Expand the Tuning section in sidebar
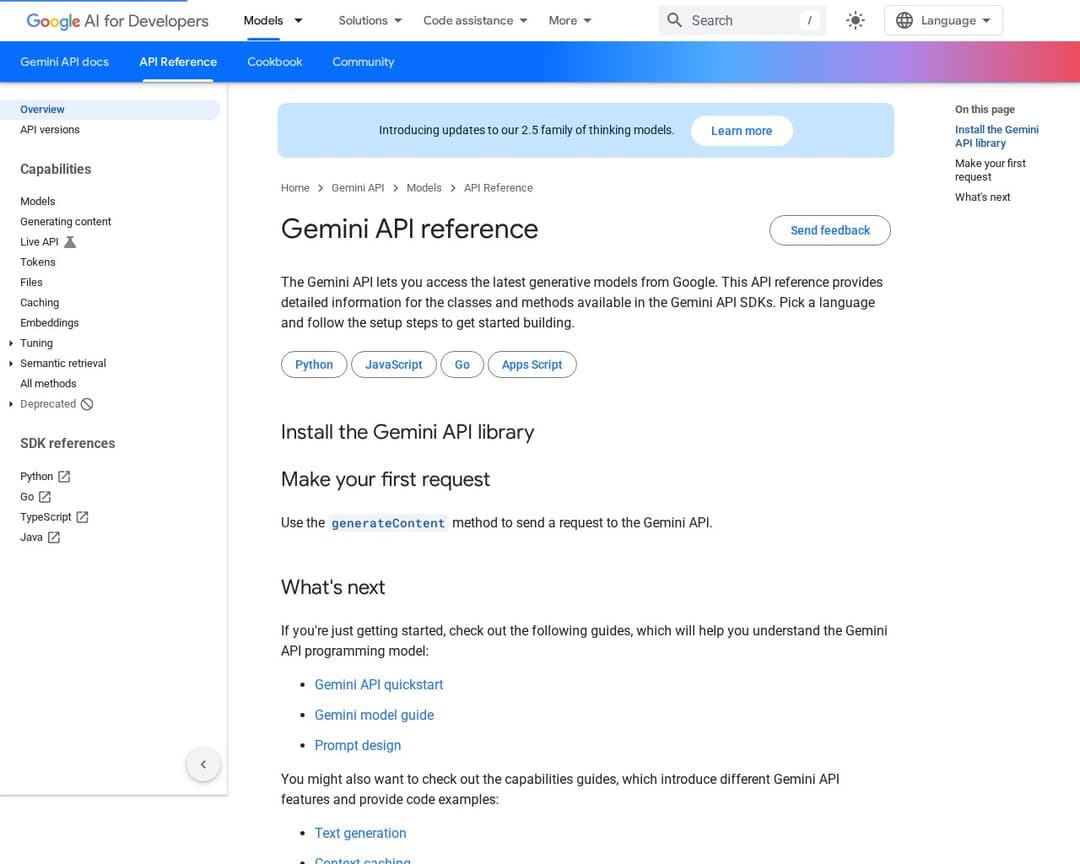 point(11,343)
